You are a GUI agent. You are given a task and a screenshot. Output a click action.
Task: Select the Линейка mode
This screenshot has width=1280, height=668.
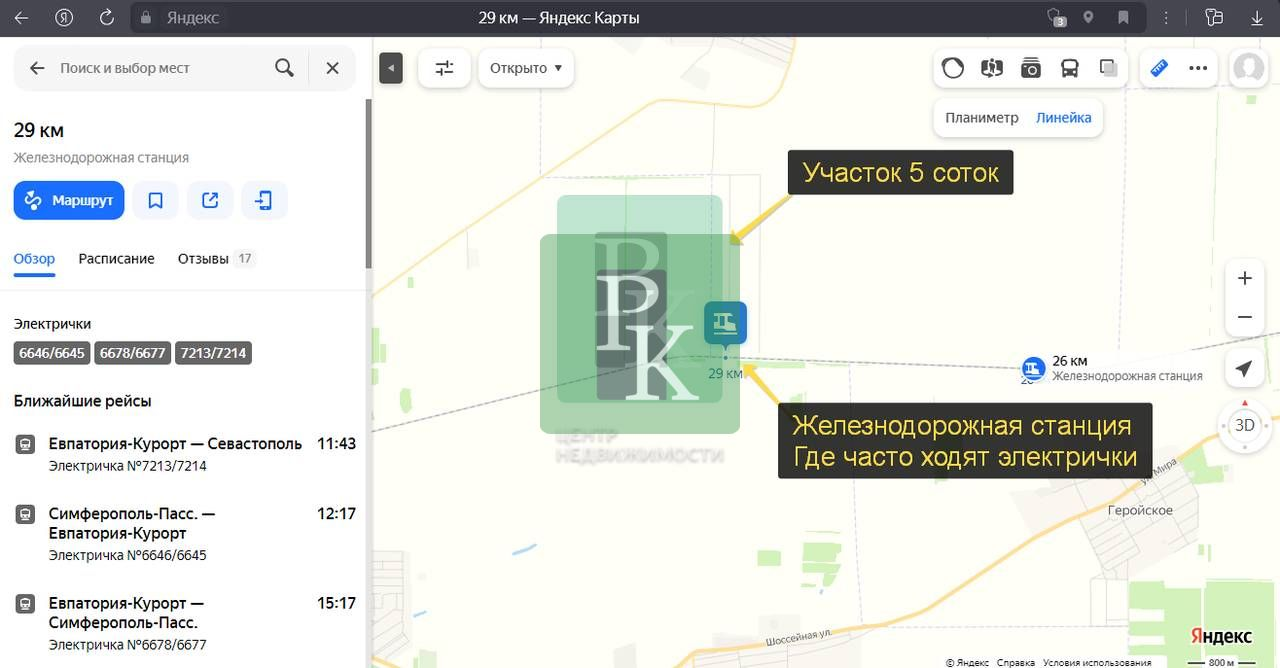[x=1064, y=117]
